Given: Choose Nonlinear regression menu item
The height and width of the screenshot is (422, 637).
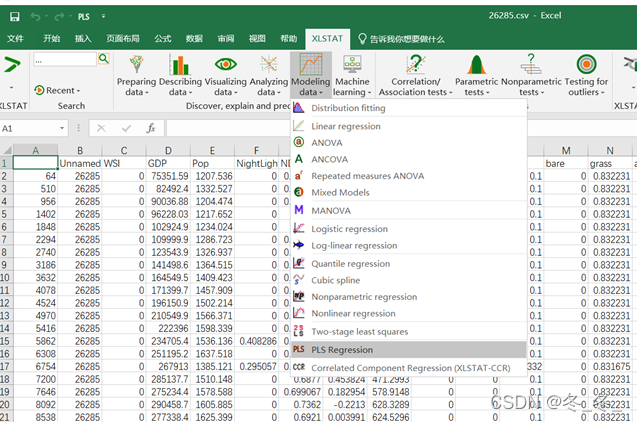Looking at the screenshot, I should [x=409, y=314].
